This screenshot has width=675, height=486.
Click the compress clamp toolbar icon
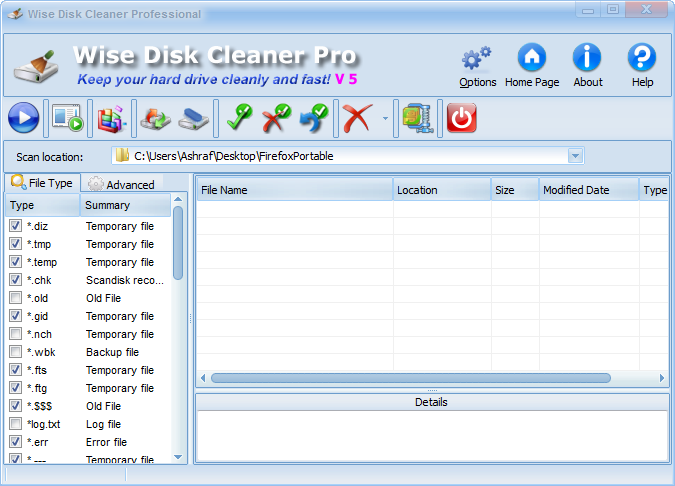[x=418, y=118]
